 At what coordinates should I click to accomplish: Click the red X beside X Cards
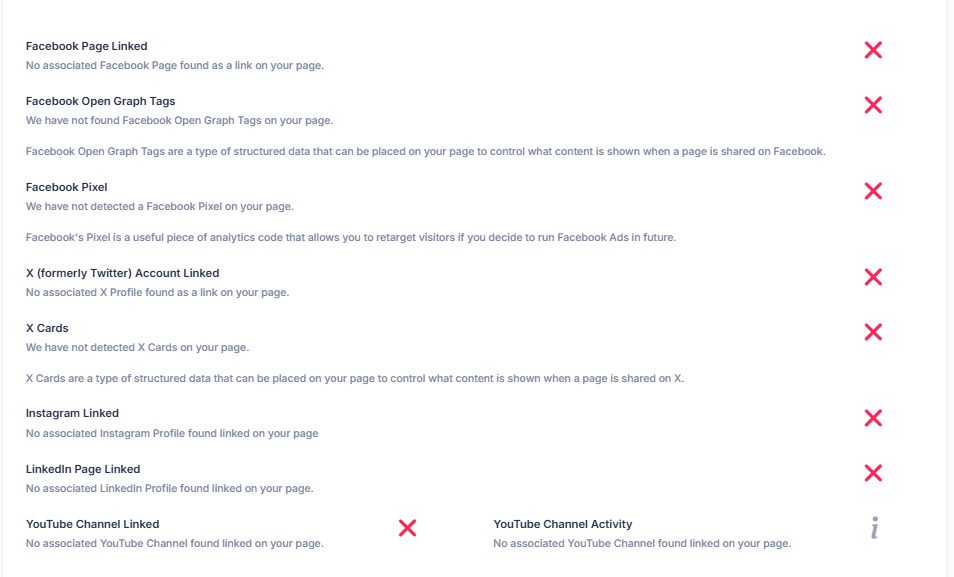click(873, 332)
